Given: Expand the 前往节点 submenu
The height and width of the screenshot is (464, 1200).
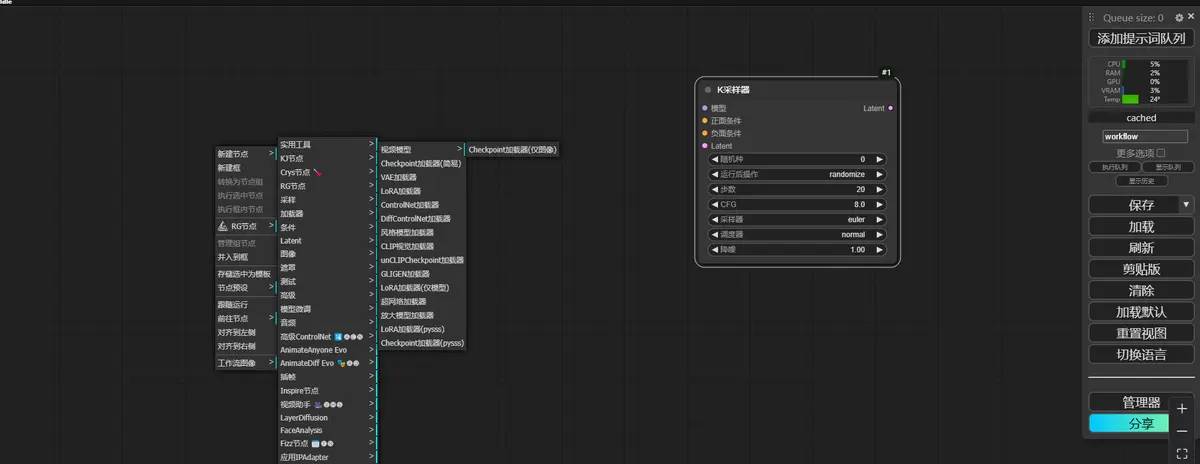Looking at the screenshot, I should coord(246,318).
